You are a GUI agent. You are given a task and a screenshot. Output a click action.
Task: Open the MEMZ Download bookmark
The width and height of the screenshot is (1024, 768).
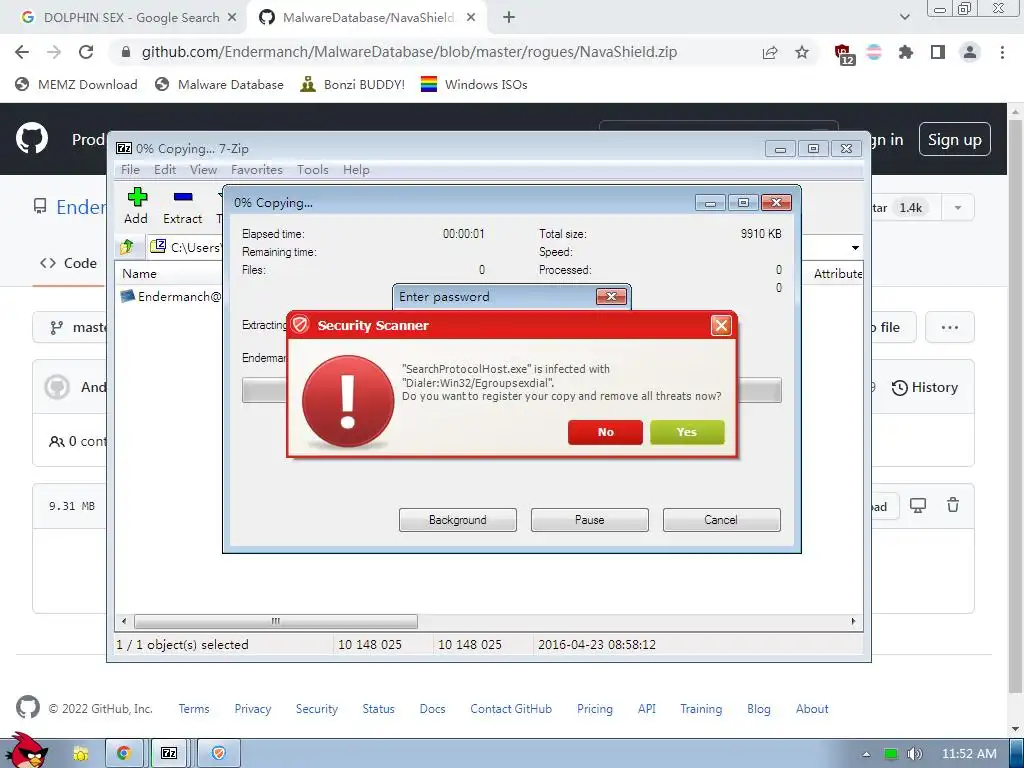[76, 84]
